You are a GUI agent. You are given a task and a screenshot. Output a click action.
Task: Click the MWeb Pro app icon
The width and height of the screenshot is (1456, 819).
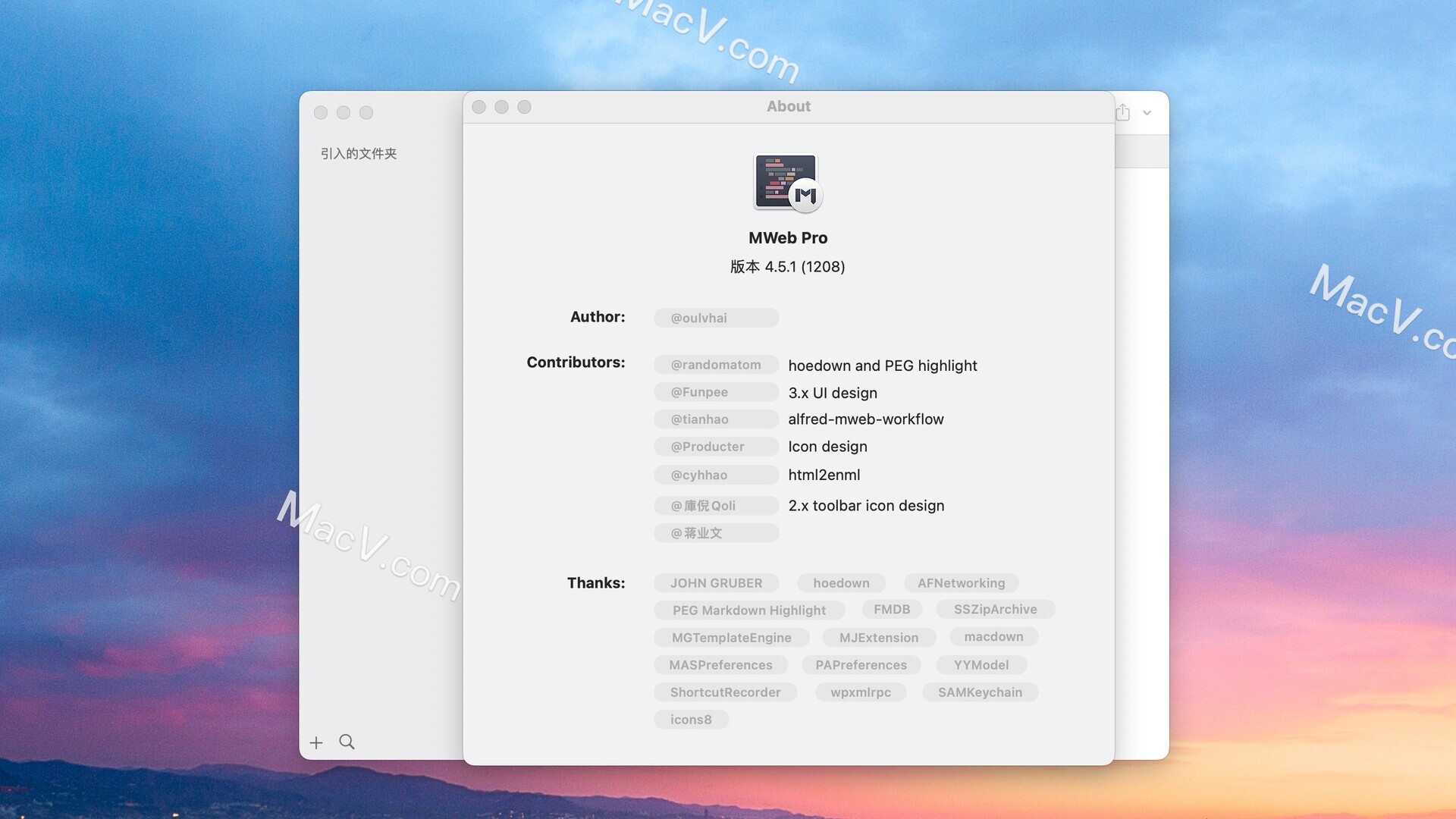tap(788, 182)
